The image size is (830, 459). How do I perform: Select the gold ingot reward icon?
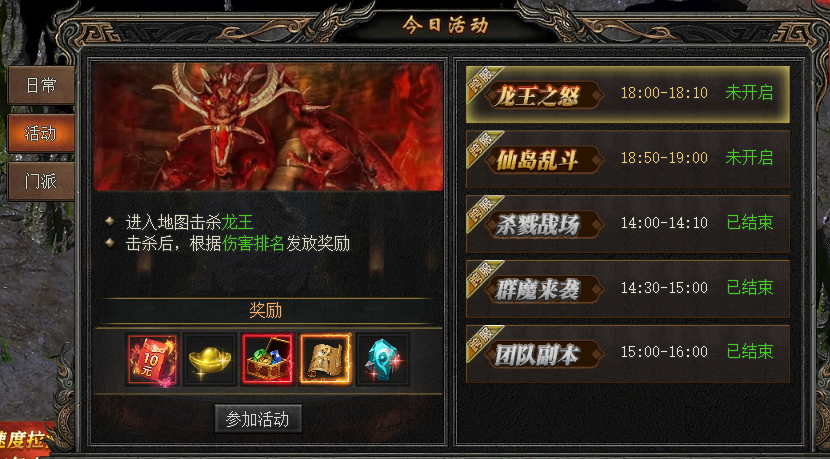pyautogui.click(x=210, y=359)
